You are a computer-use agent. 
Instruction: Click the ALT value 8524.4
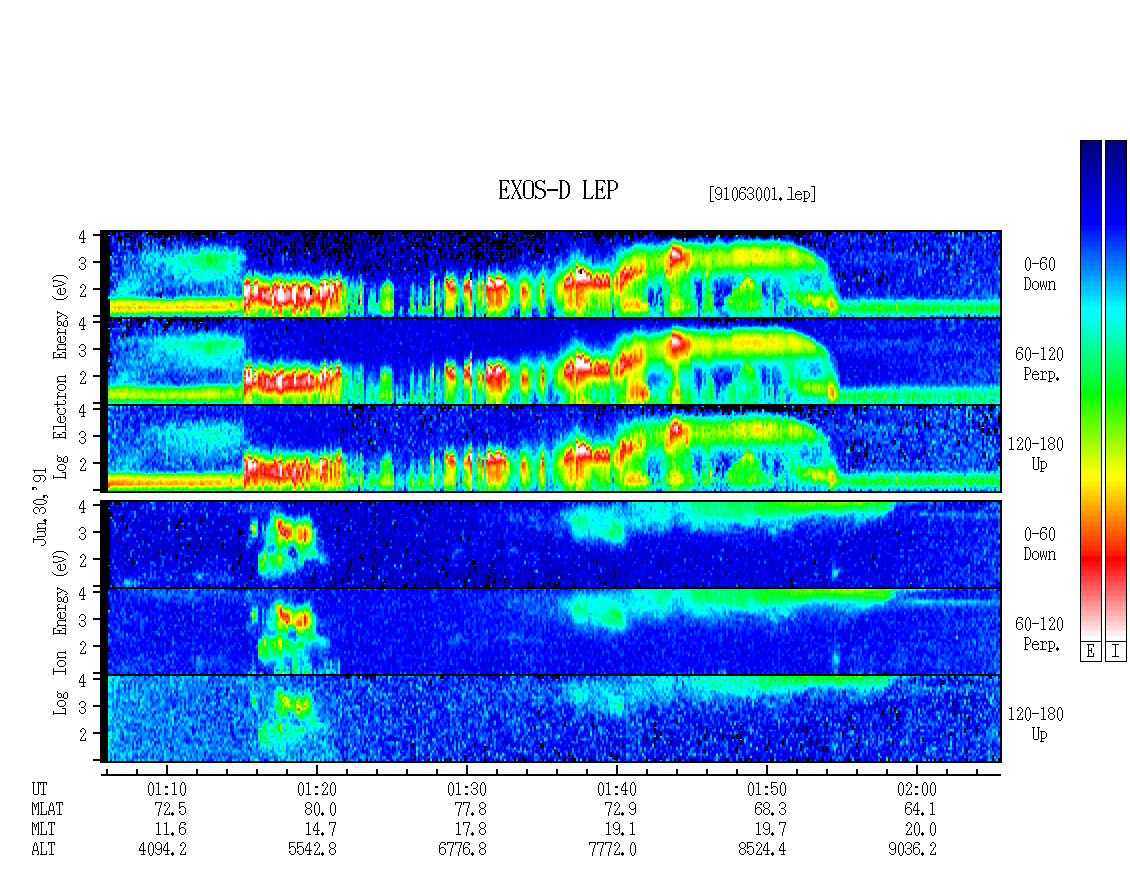tap(762, 849)
